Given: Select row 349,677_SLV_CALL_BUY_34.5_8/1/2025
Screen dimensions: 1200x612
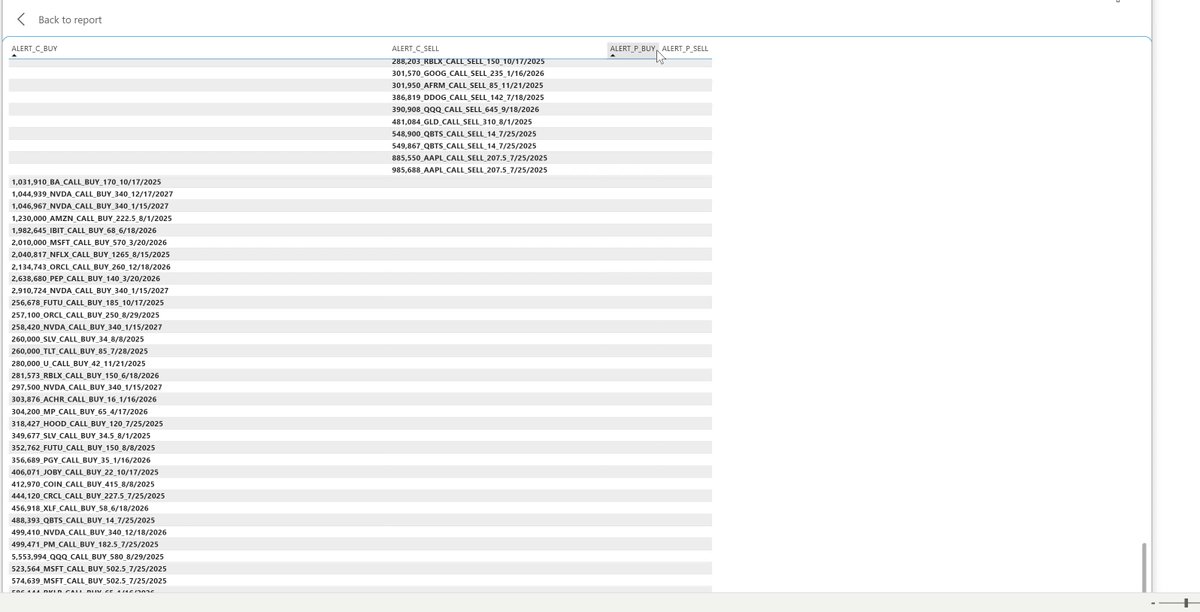Looking at the screenshot, I should click(x=360, y=435).
